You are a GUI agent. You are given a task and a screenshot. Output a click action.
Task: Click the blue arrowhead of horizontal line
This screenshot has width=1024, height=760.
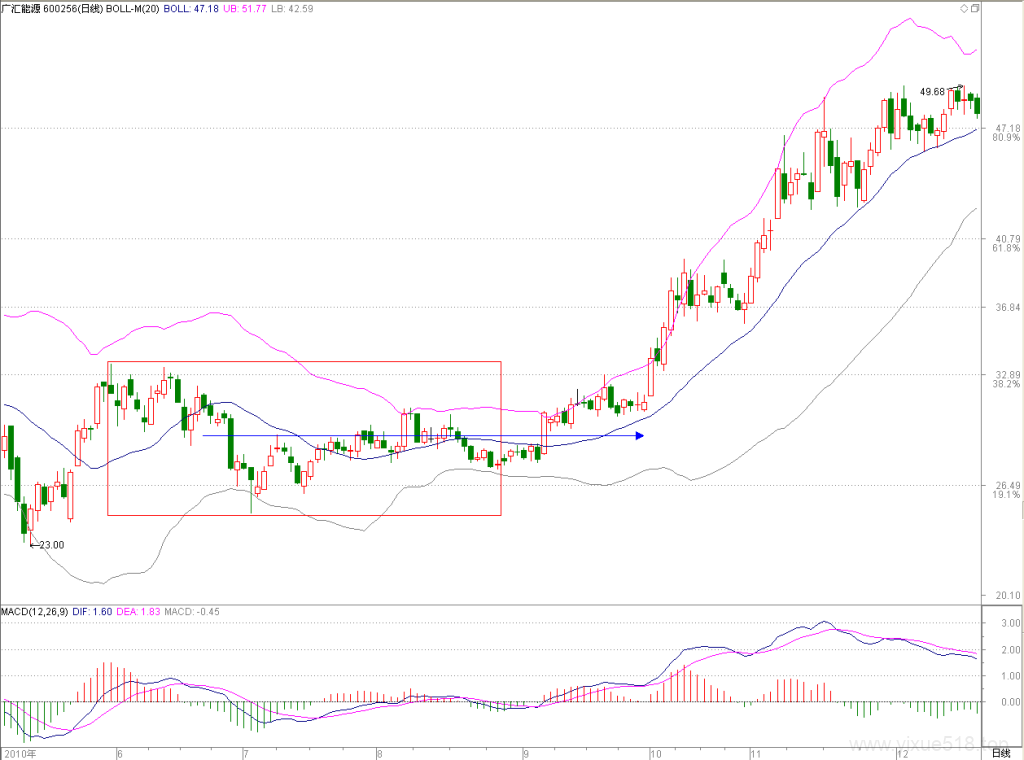pyautogui.click(x=640, y=435)
